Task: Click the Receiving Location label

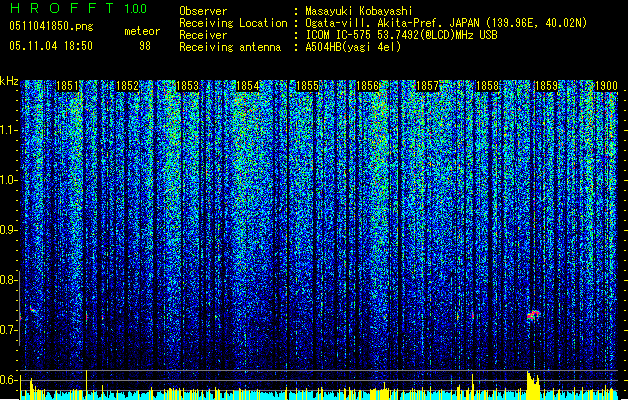Action: click(x=233, y=23)
